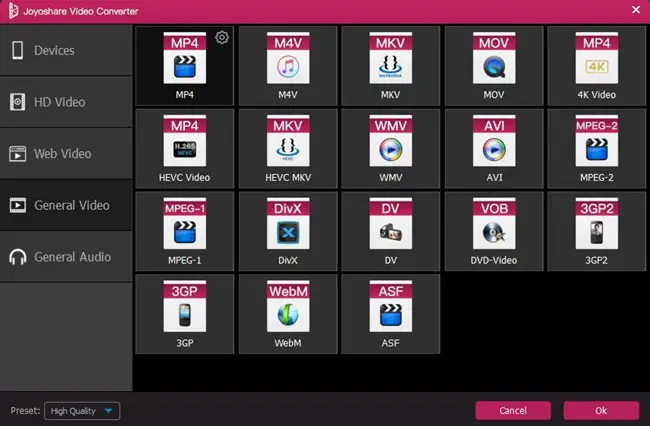Switch to General Audio category
This screenshot has height=426, width=650.
pos(66,257)
